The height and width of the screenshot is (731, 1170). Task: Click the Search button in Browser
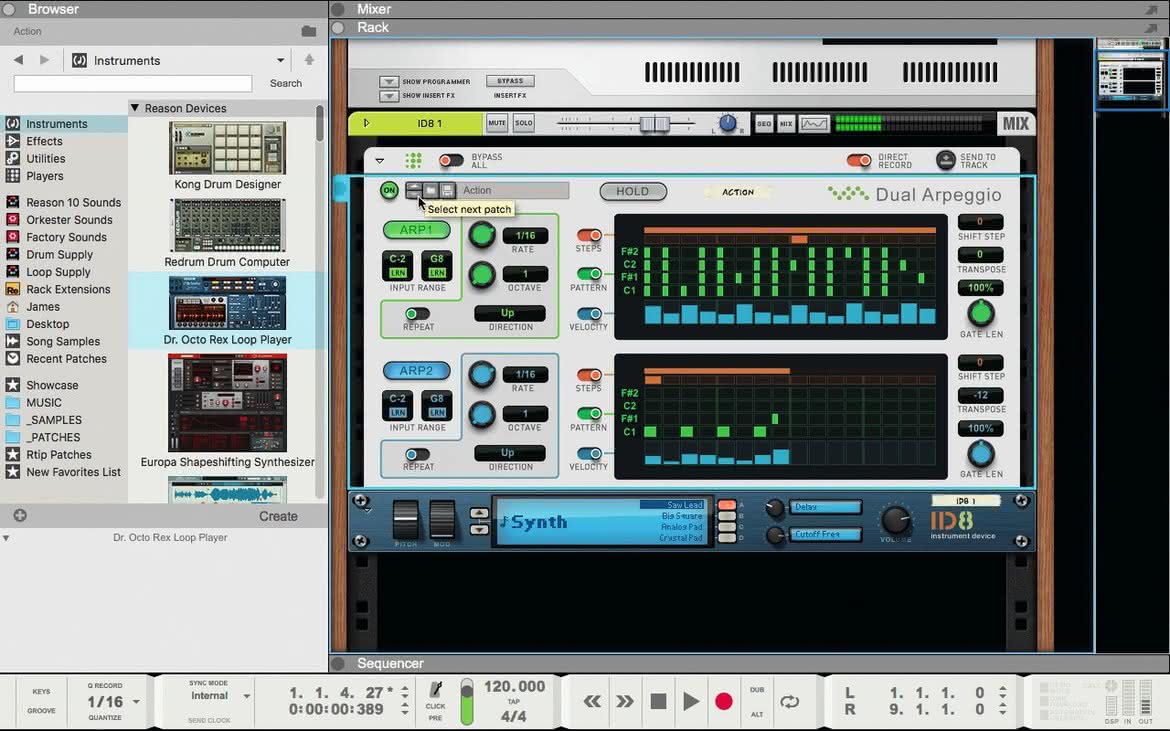click(x=286, y=84)
